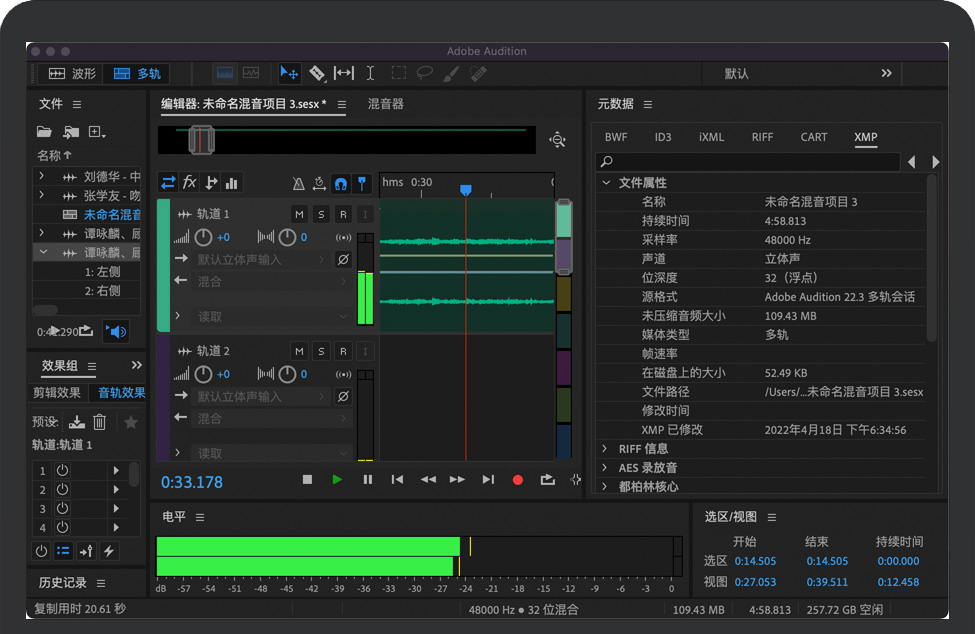Switch to the 混音器 tab
This screenshot has width=975, height=634.
(385, 104)
